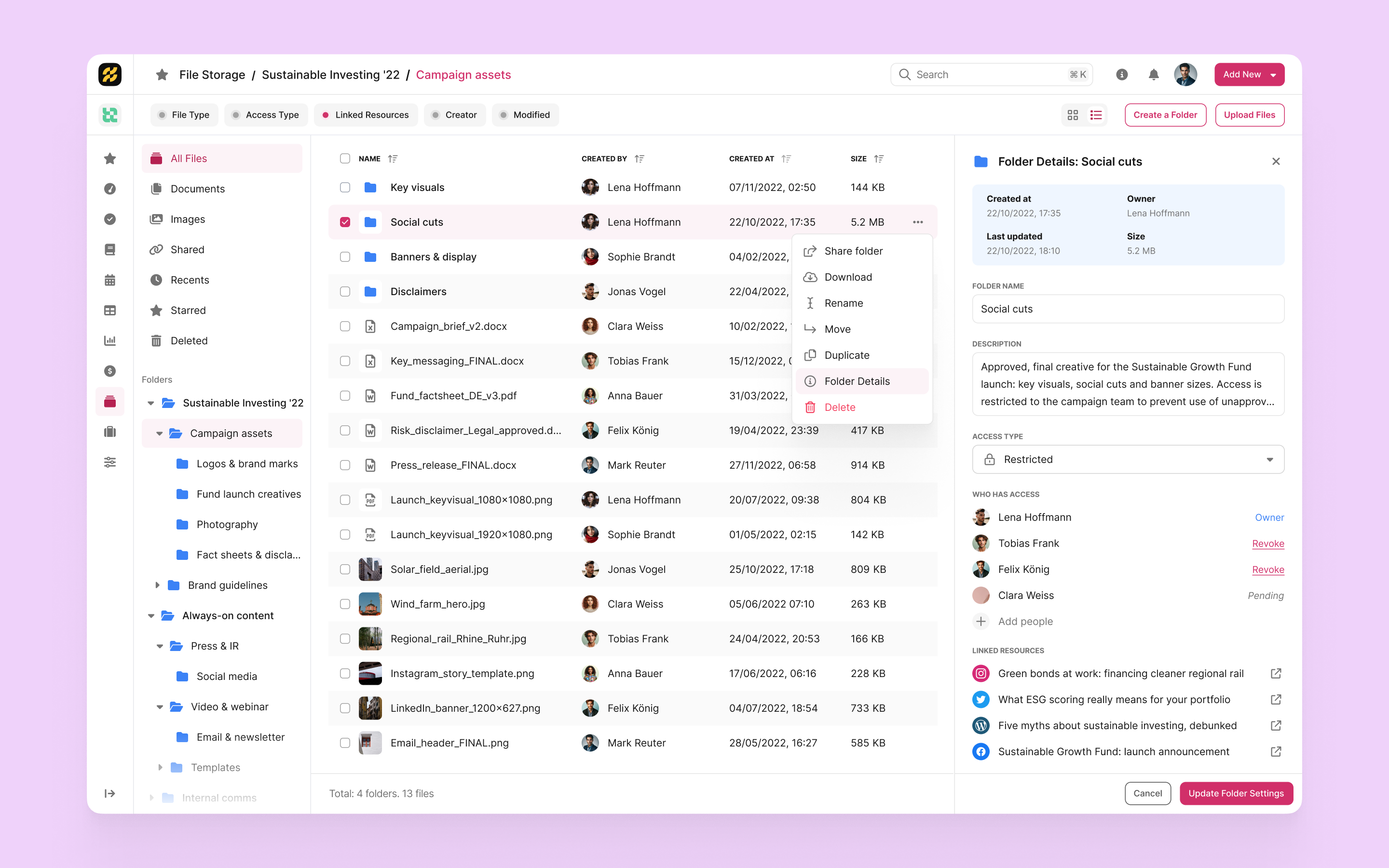
Task: Click Update Folder Settings button
Action: (1236, 793)
